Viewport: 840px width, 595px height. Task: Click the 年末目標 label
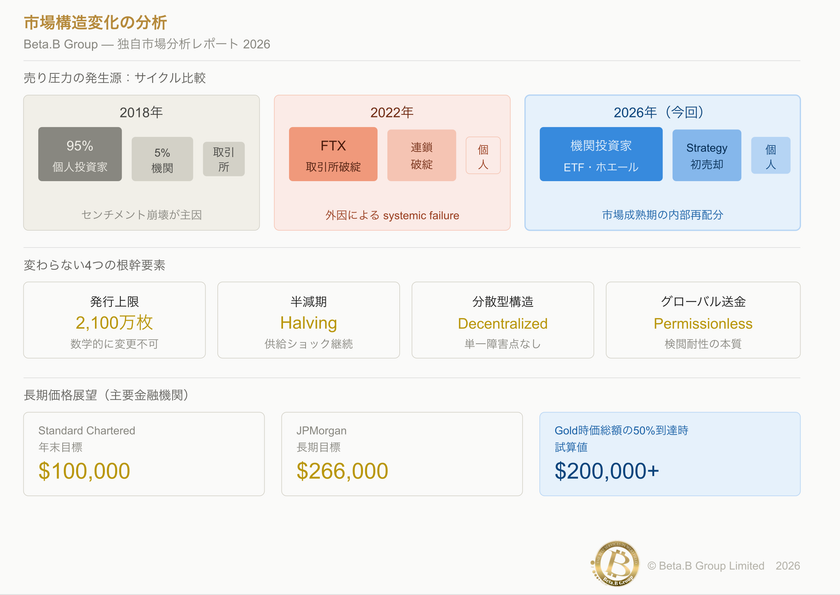coord(60,447)
